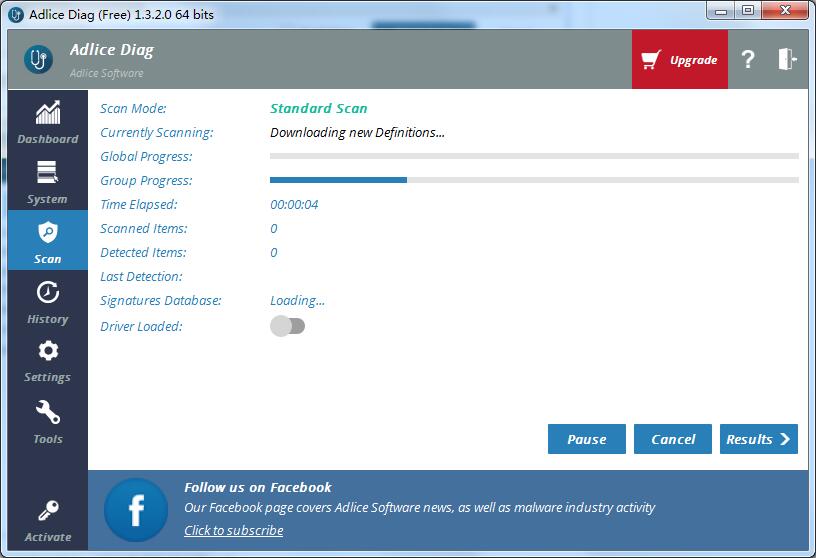Click the Signatures Database Loading... value
The height and width of the screenshot is (558, 816).
pyautogui.click(x=297, y=301)
